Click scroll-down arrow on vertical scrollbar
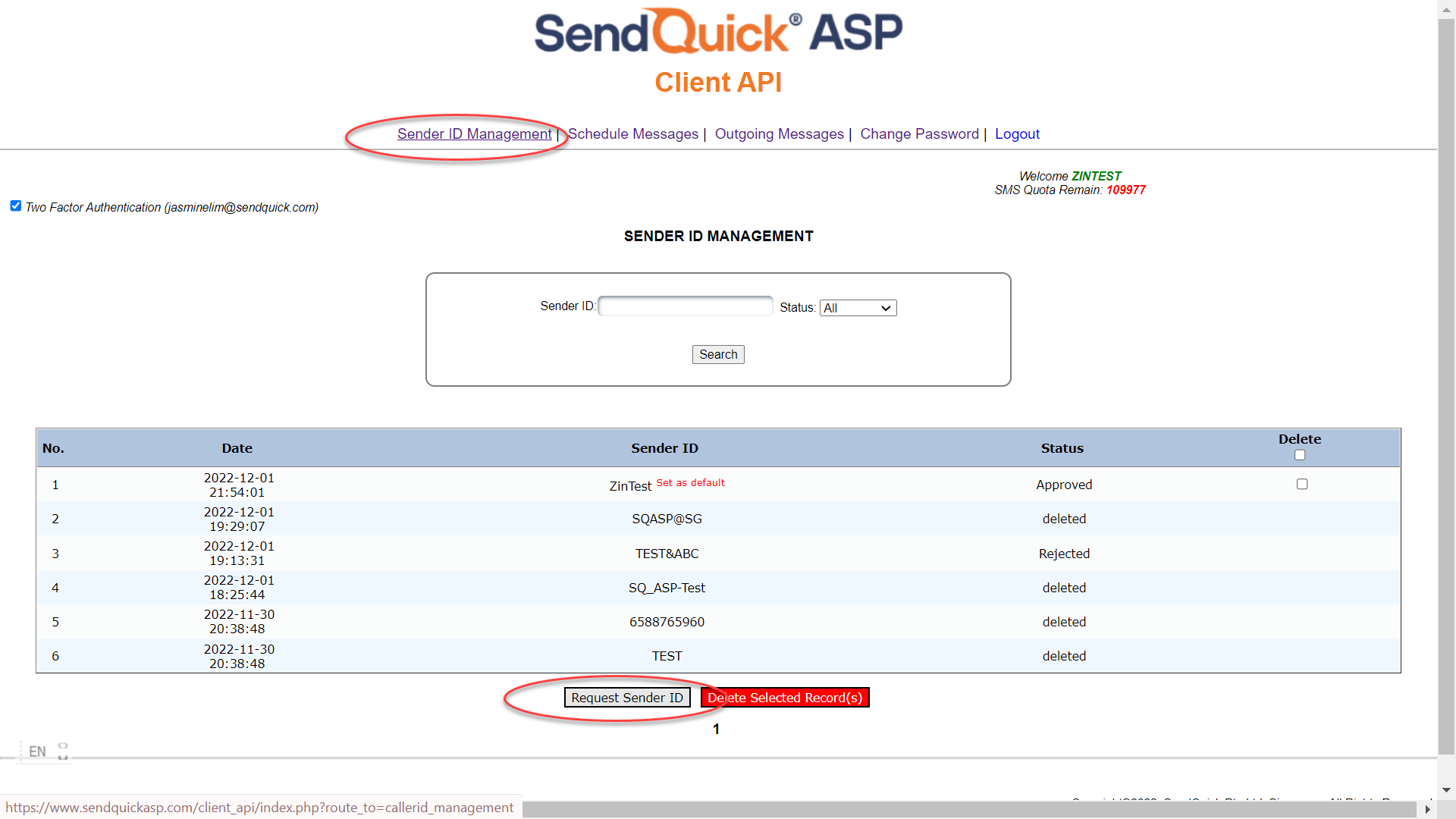1456x819 pixels. pyautogui.click(x=1446, y=790)
